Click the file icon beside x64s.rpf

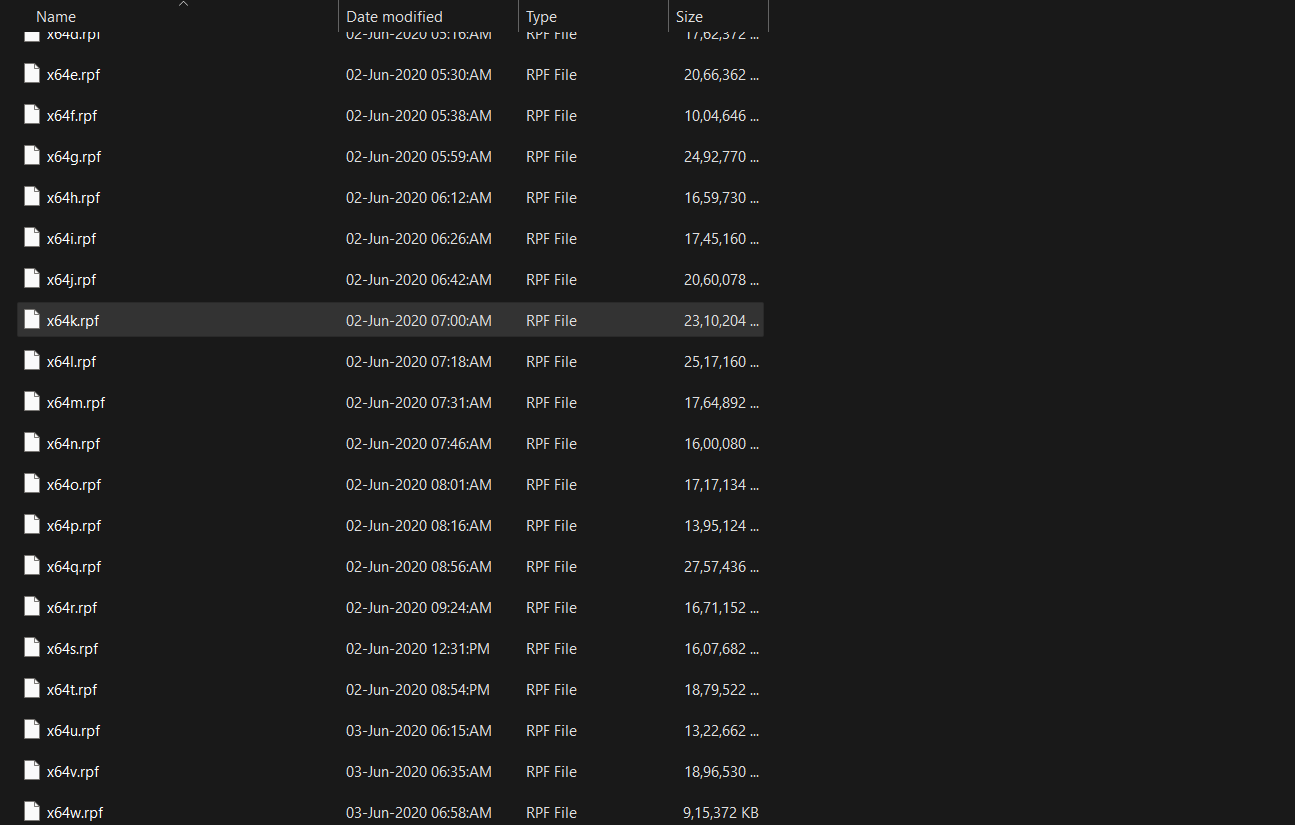tap(31, 648)
